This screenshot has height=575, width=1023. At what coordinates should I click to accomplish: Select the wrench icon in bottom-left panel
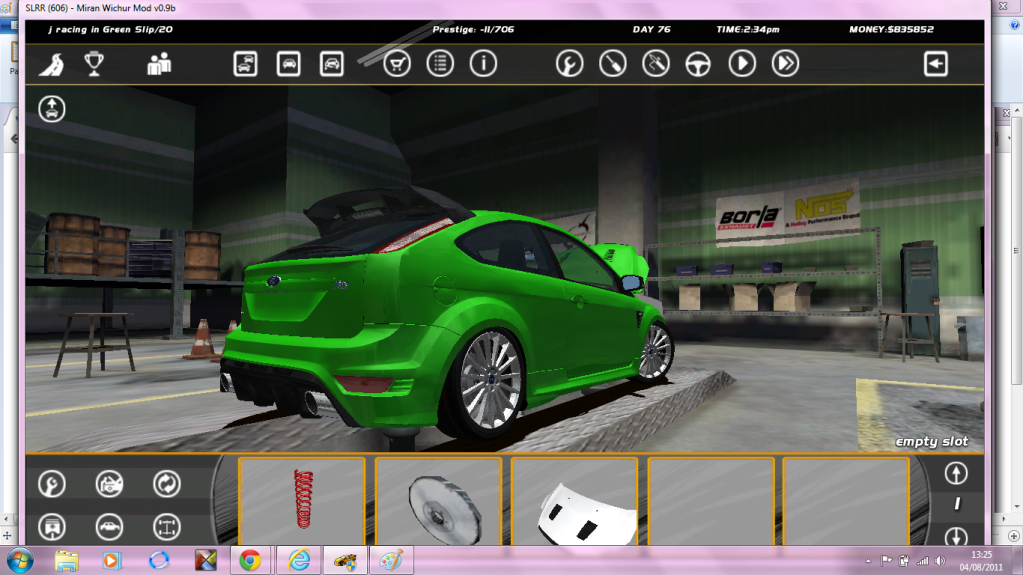click(52, 484)
